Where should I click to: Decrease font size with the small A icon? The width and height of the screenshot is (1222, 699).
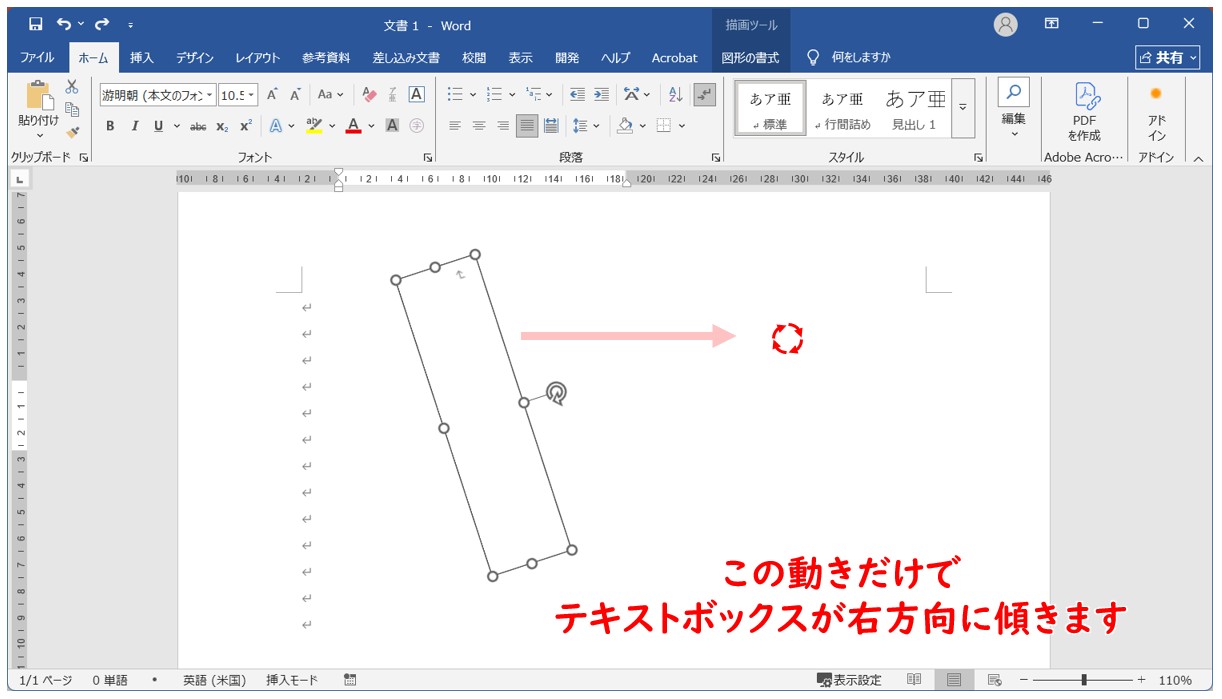[296, 95]
